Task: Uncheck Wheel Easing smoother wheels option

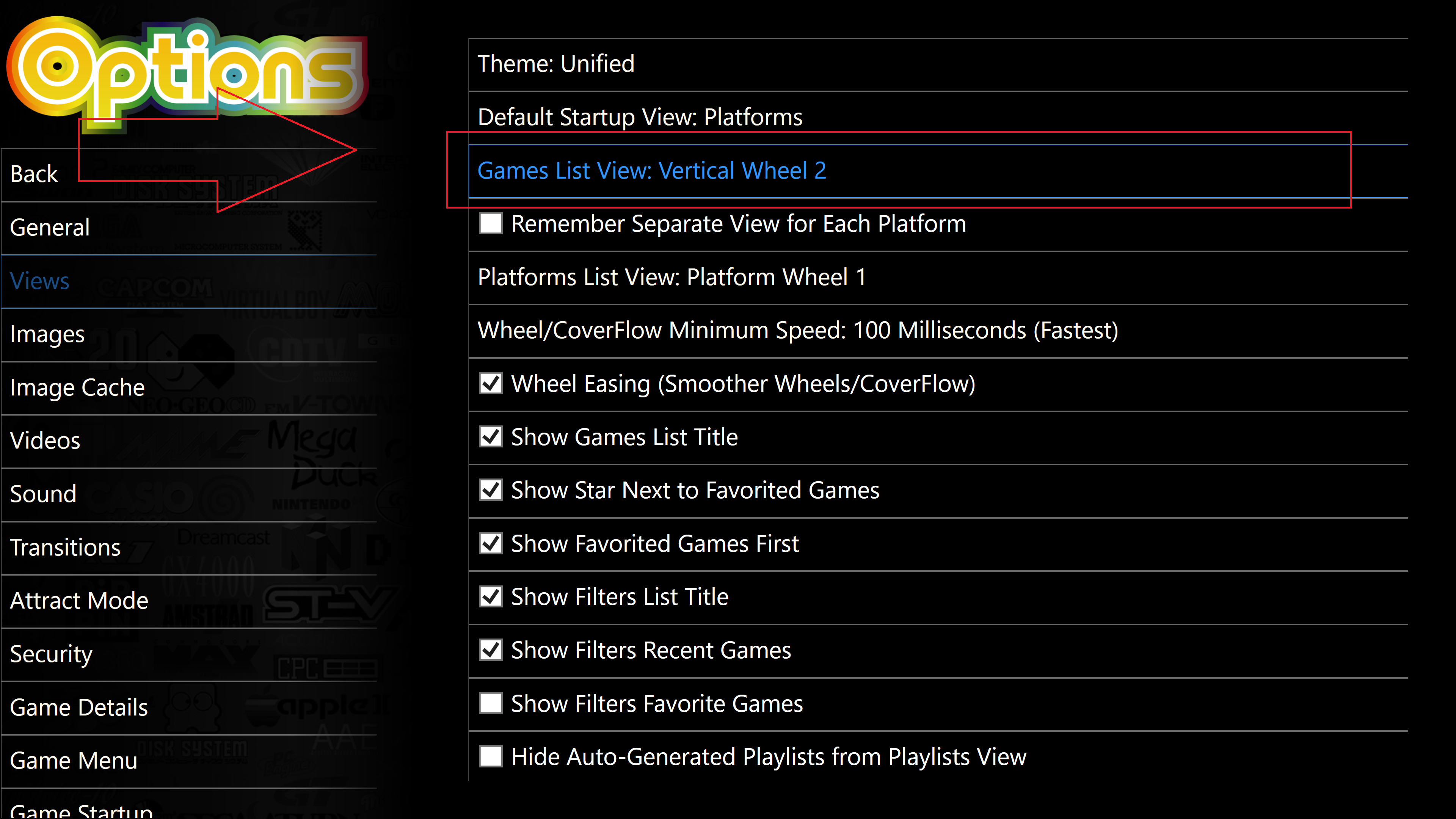Action: pos(491,384)
